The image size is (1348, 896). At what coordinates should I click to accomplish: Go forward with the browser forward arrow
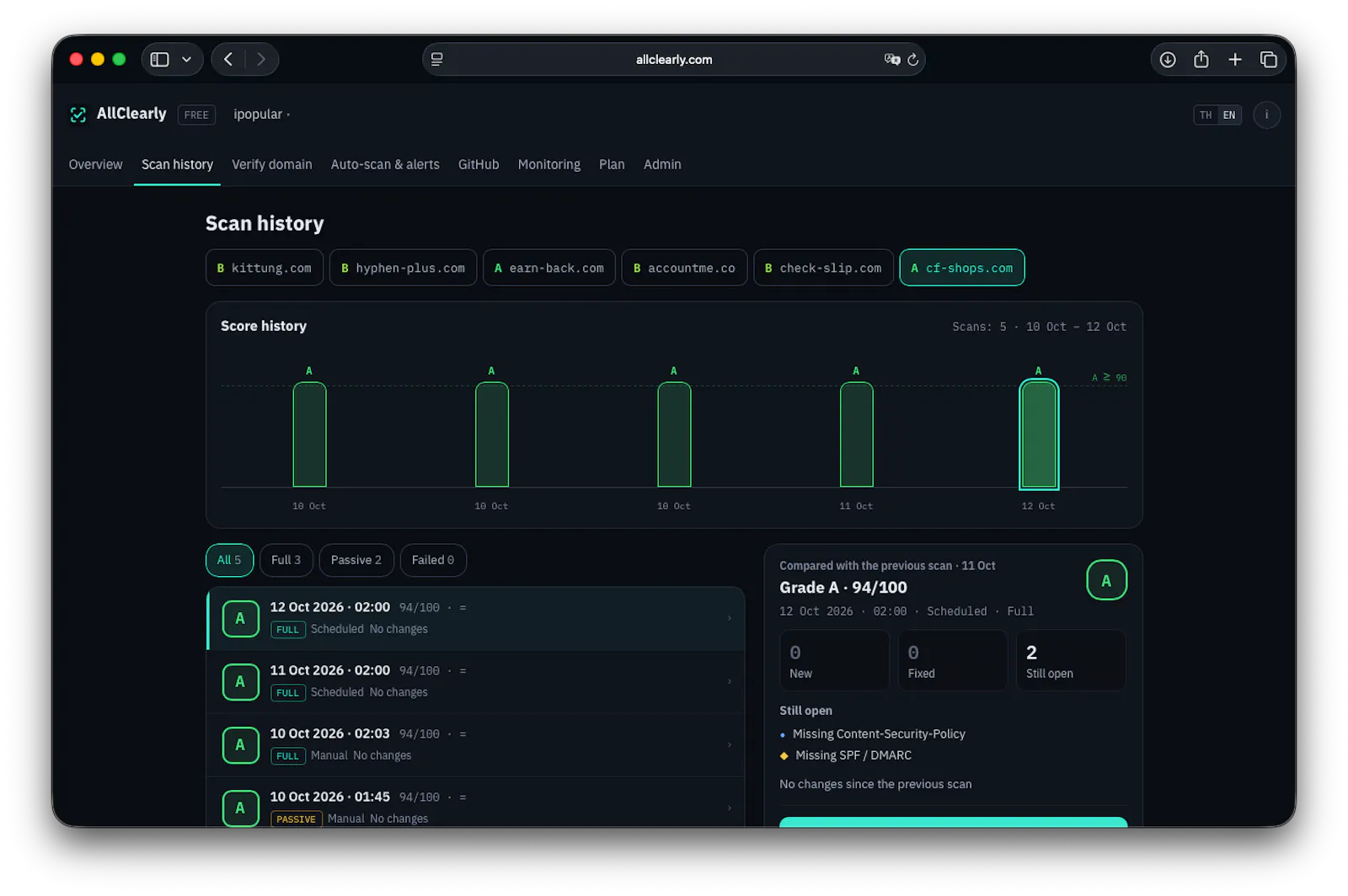point(261,60)
